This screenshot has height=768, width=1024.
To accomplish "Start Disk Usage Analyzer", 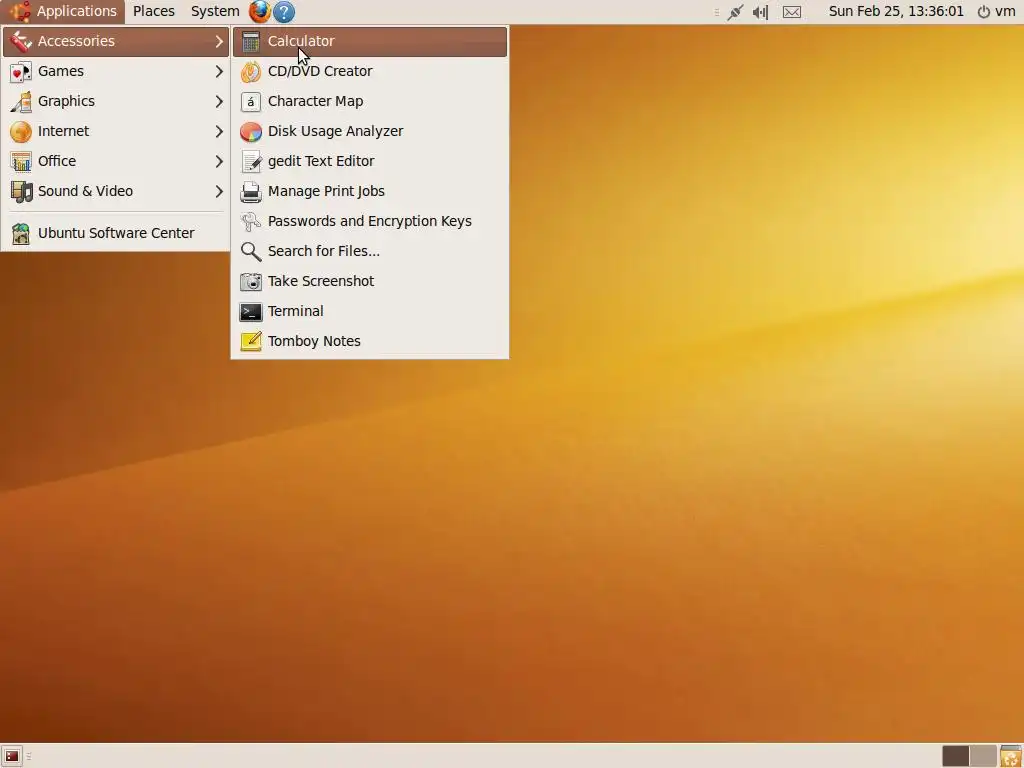I will coord(370,131).
